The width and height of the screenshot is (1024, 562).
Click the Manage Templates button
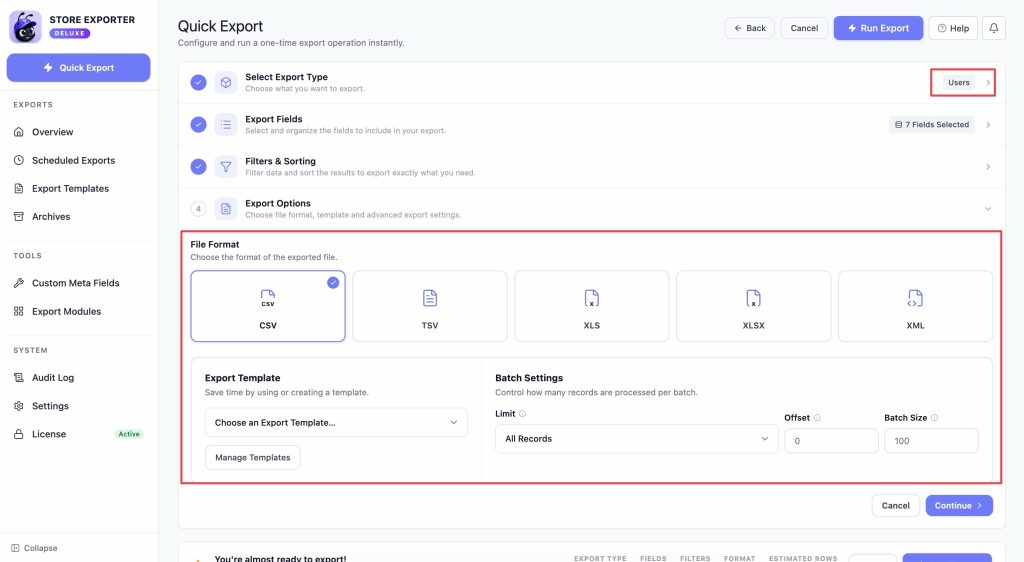(253, 458)
